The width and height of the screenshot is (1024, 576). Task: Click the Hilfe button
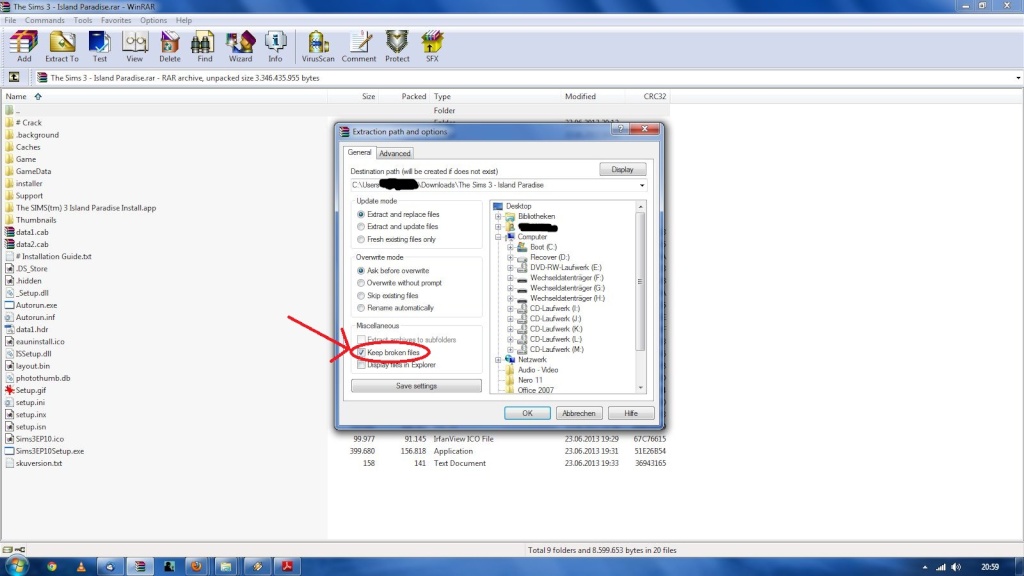tap(630, 413)
